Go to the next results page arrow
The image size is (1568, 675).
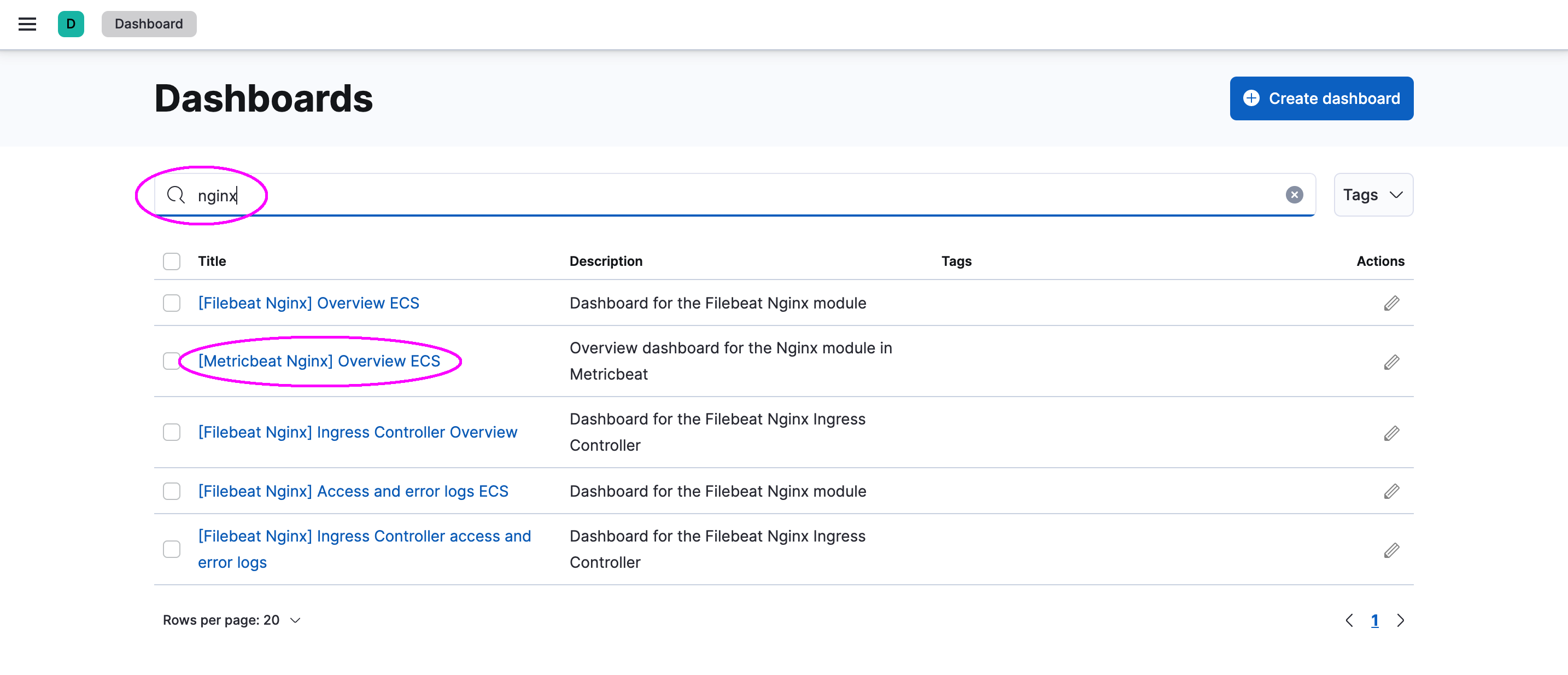pyautogui.click(x=1400, y=620)
